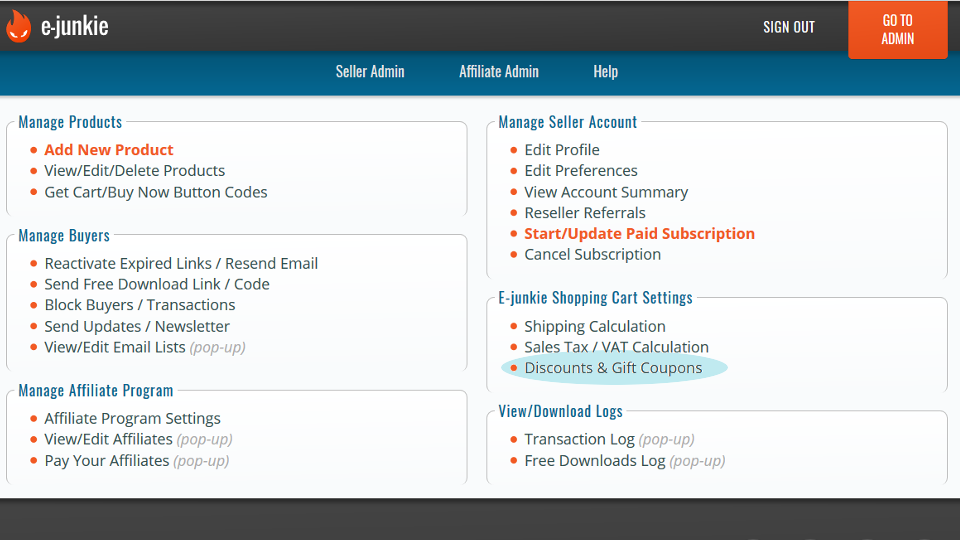This screenshot has height=540, width=960.
Task: Open the Transaction Log pop-up
Action: (x=579, y=440)
